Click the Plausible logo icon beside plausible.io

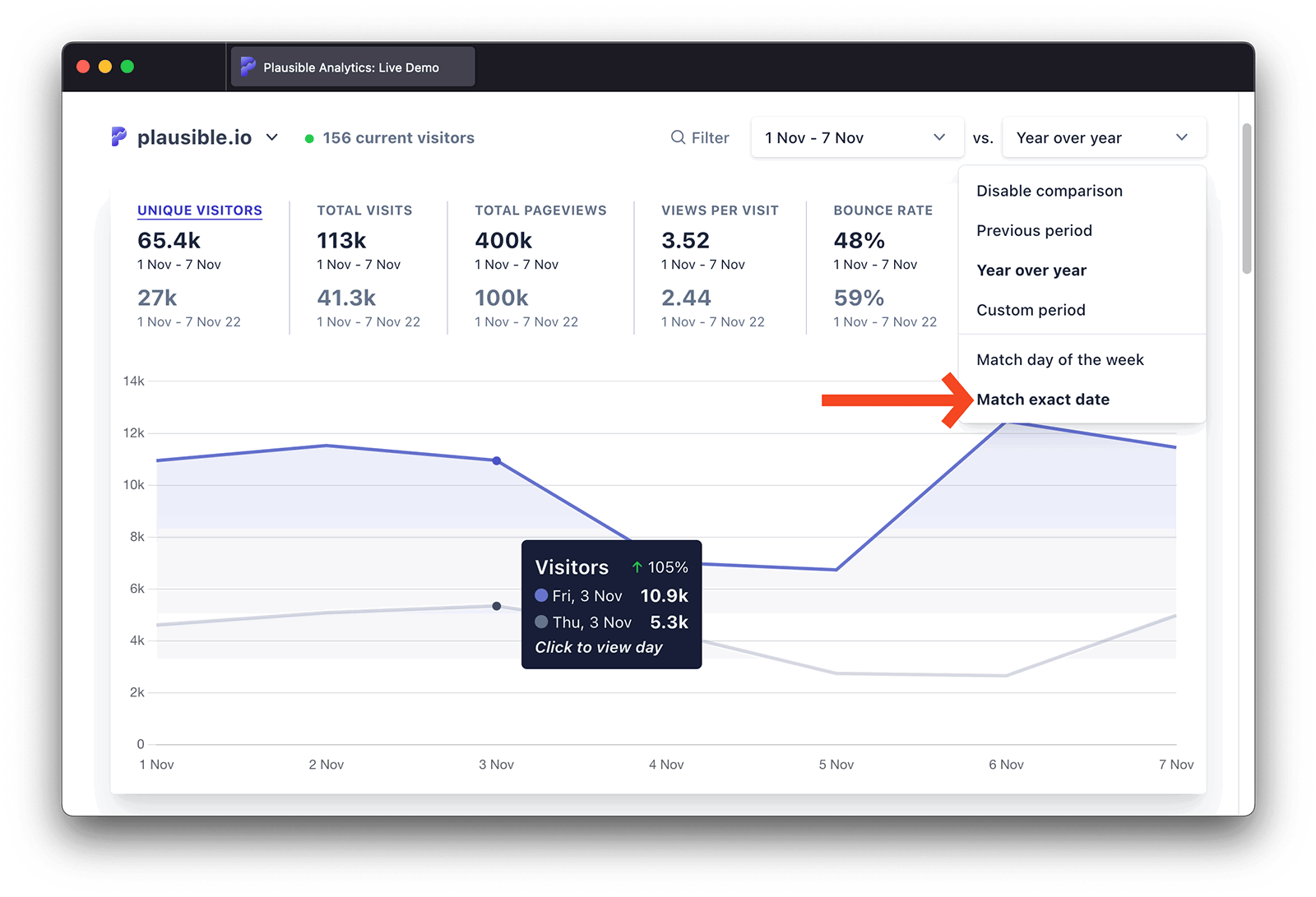pos(119,137)
